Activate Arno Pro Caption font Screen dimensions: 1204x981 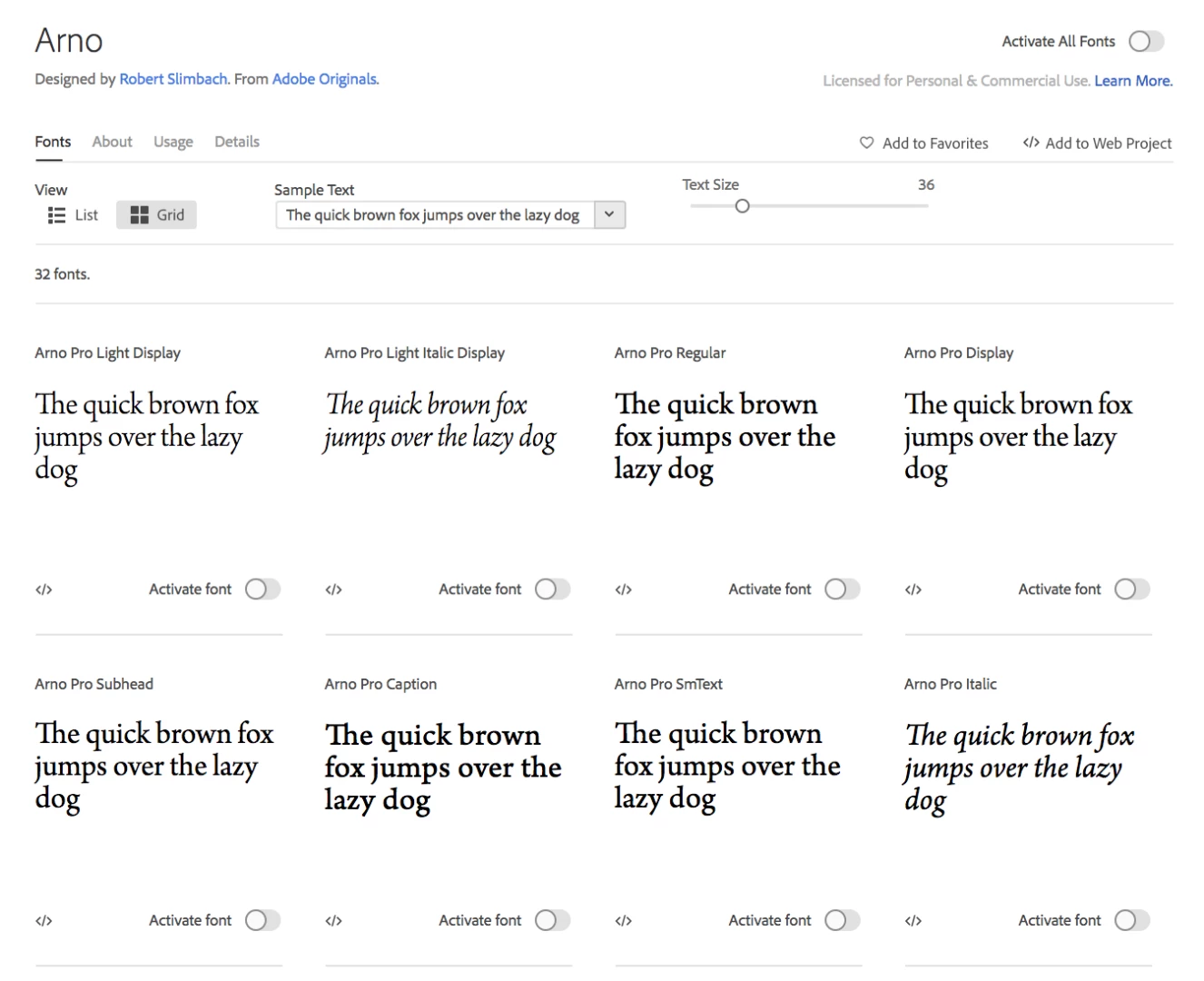click(552, 921)
